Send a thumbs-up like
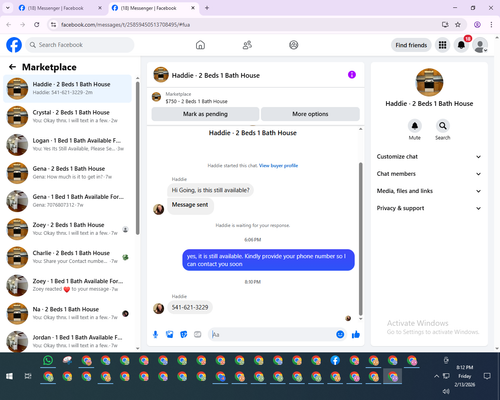This screenshot has width=500, height=400. tap(356, 334)
